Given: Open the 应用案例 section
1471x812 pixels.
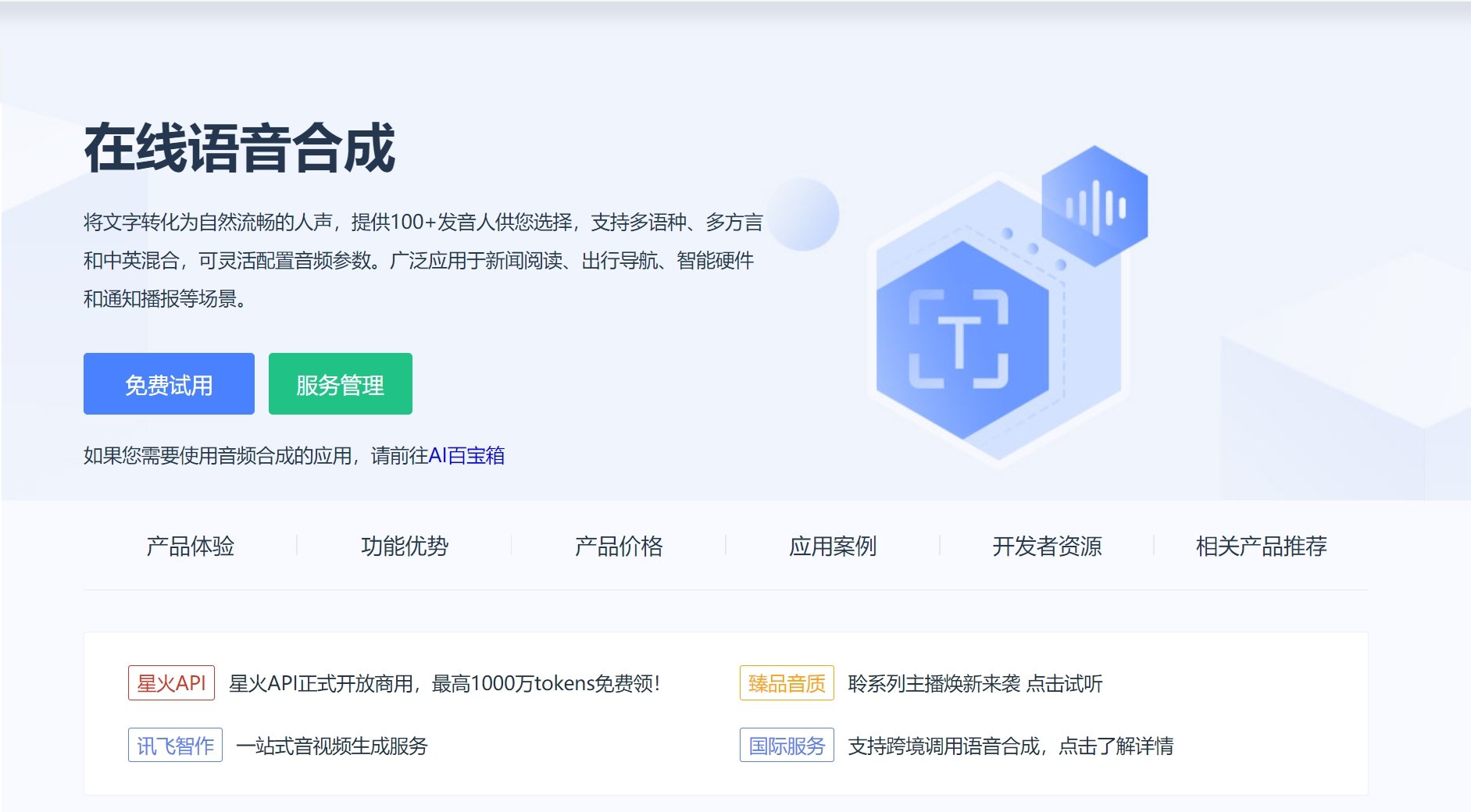Looking at the screenshot, I should (836, 547).
